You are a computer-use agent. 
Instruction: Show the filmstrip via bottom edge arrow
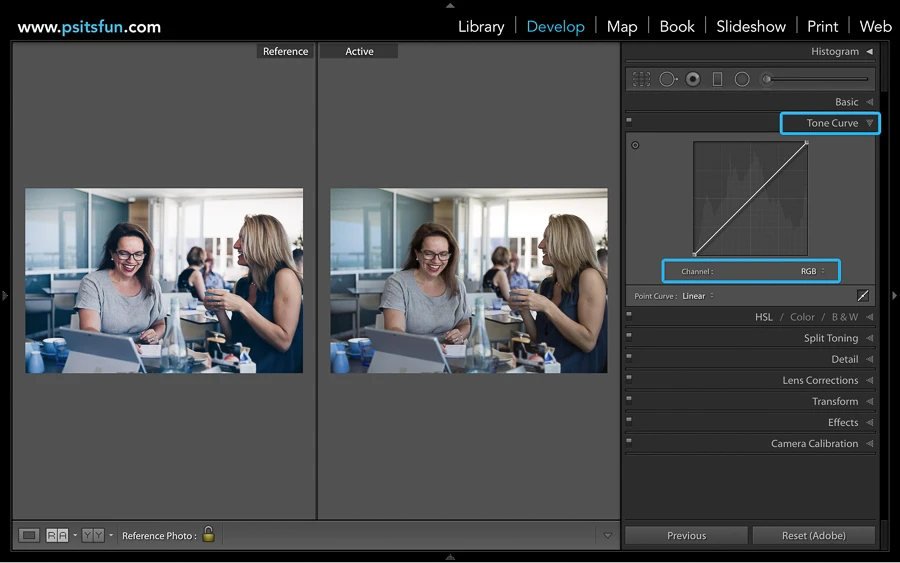tap(450, 557)
